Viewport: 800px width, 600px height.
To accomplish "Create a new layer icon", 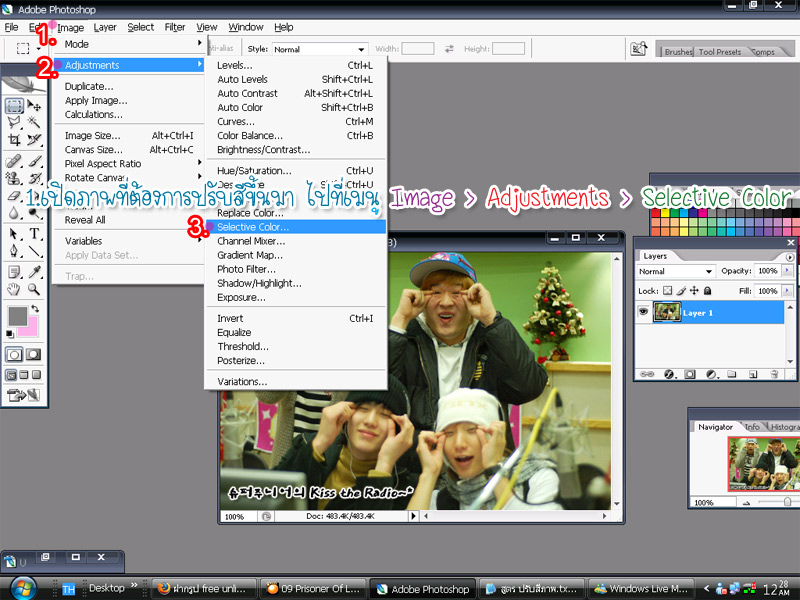I will point(753,374).
